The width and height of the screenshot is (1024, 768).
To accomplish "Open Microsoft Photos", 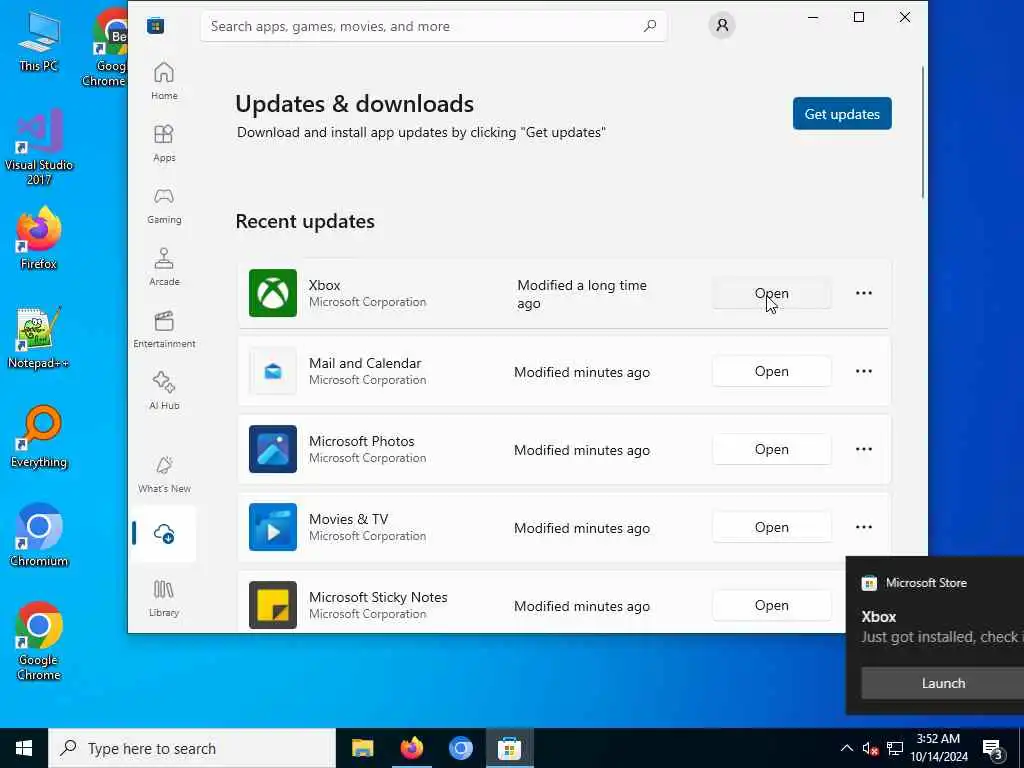I will pos(771,449).
